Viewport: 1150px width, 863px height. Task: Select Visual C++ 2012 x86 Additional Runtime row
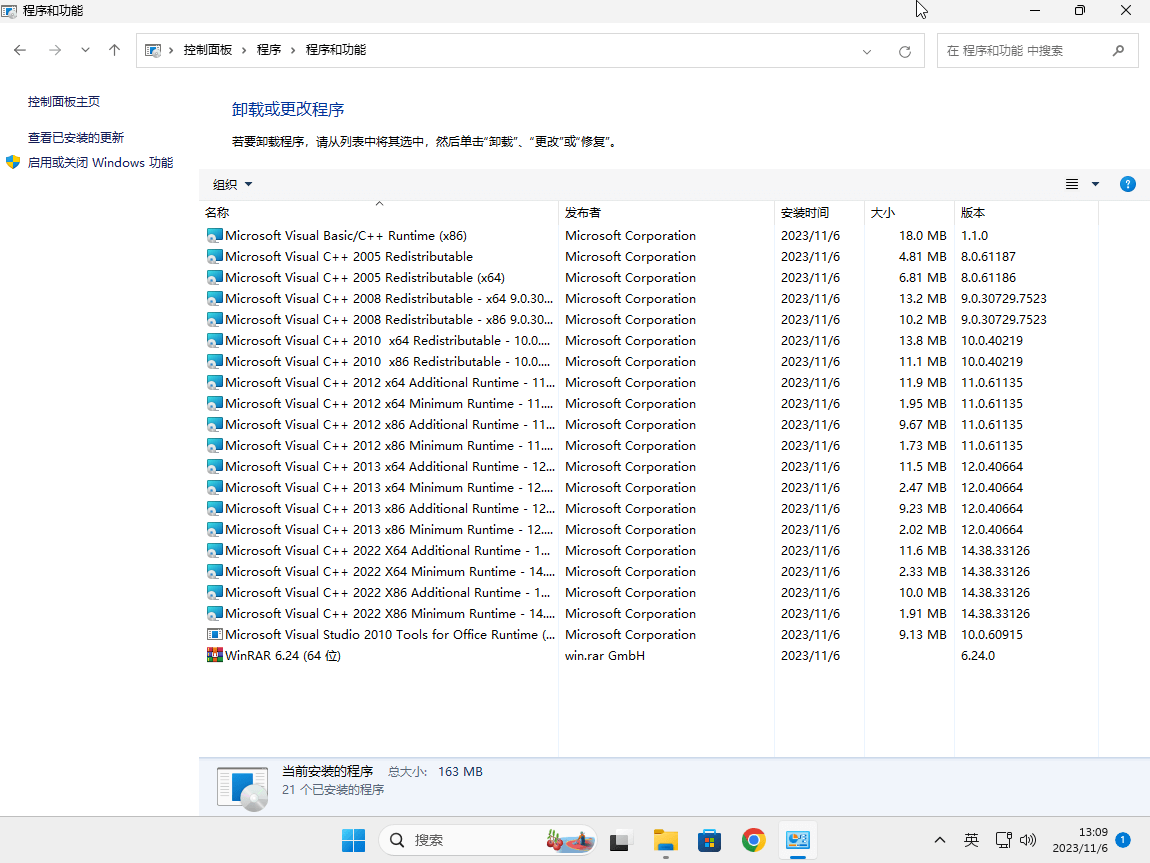point(649,425)
